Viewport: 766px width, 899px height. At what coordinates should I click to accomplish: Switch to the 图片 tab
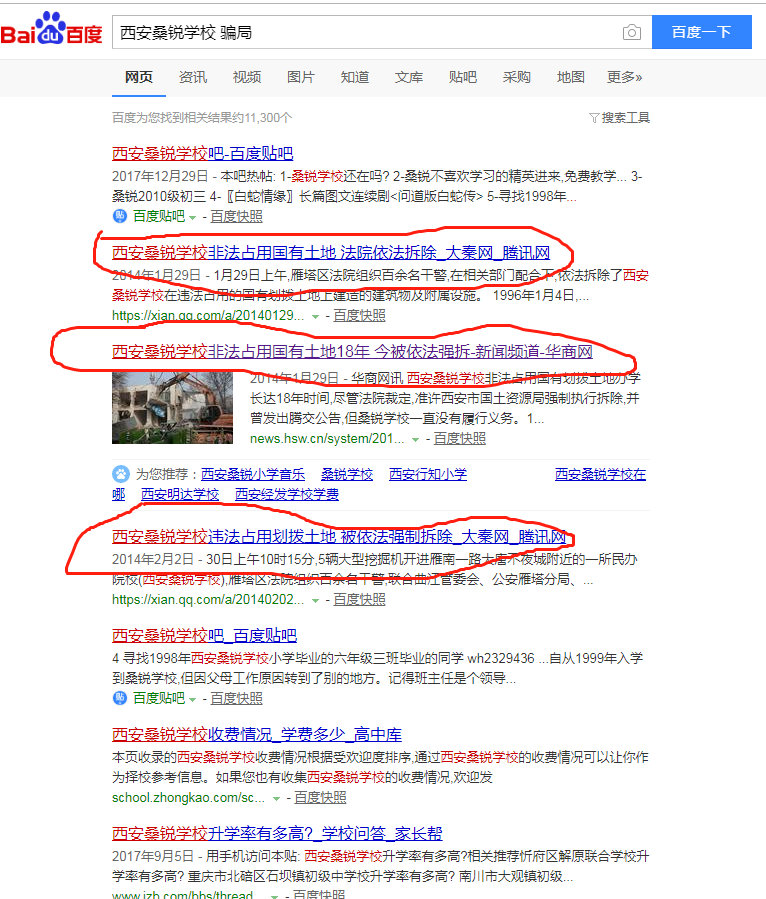coord(301,77)
